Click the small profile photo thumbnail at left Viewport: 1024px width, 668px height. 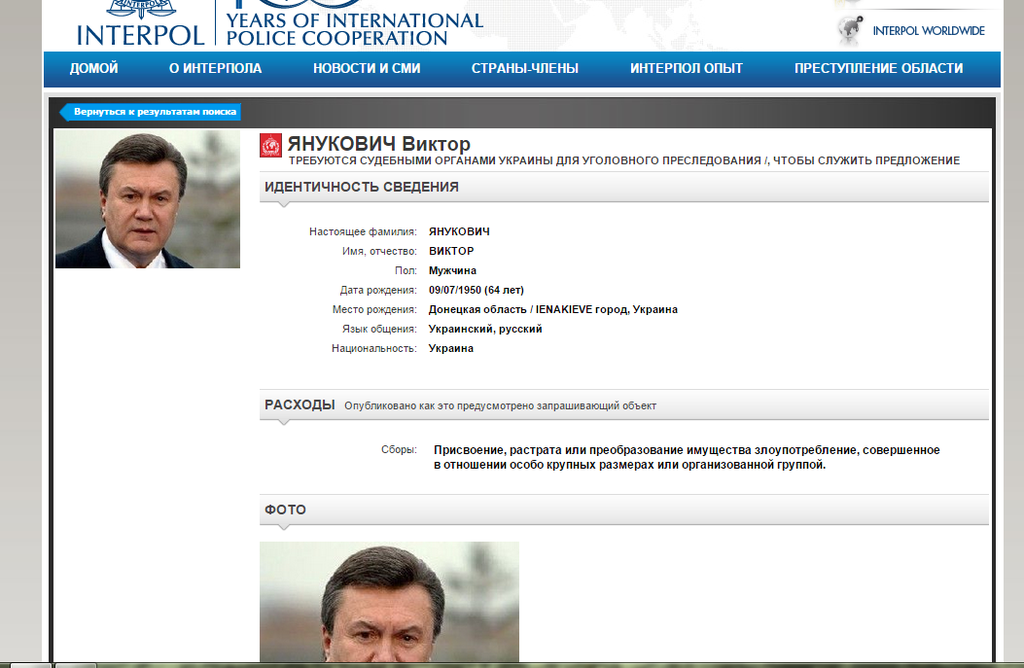147,200
